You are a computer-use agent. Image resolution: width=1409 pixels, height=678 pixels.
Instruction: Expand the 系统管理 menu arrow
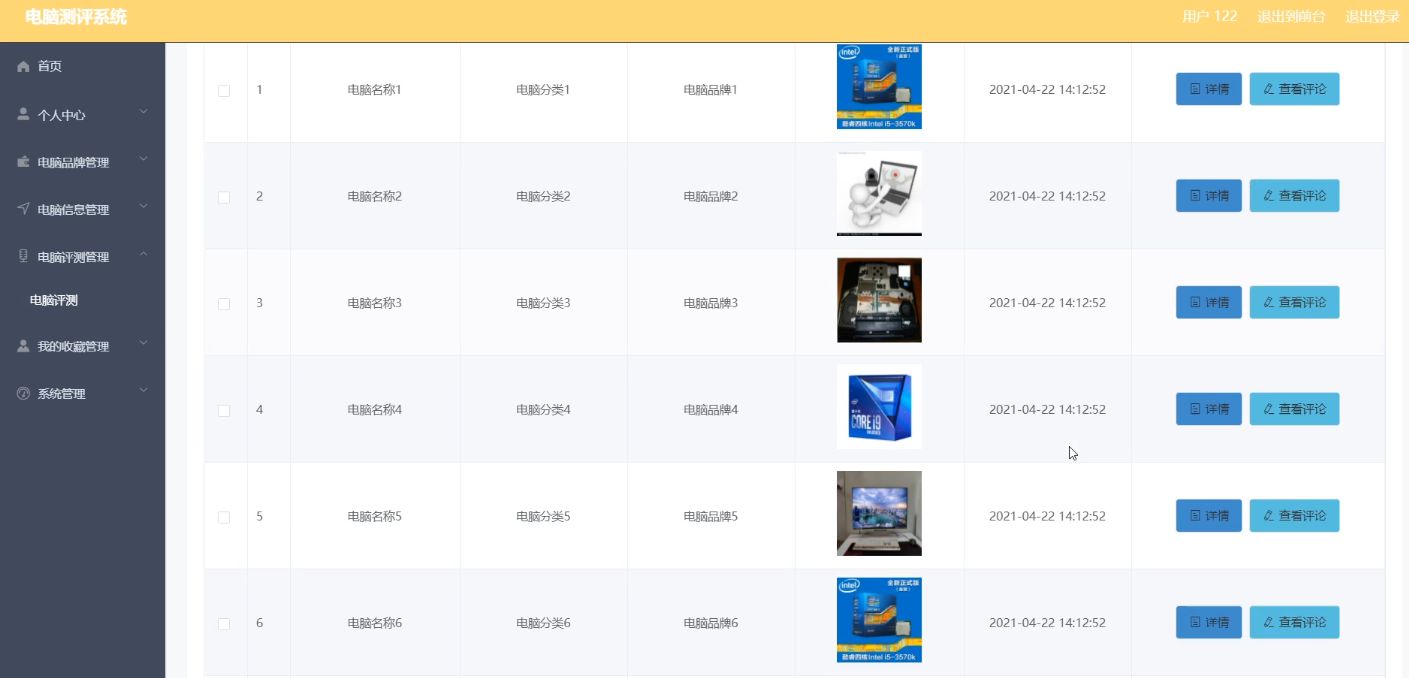[x=143, y=390]
